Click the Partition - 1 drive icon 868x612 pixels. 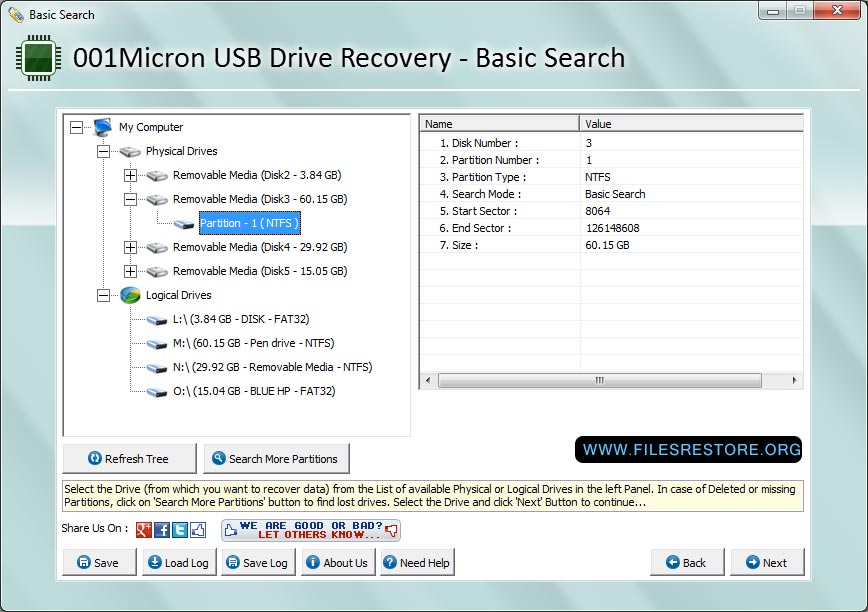pyautogui.click(x=184, y=224)
